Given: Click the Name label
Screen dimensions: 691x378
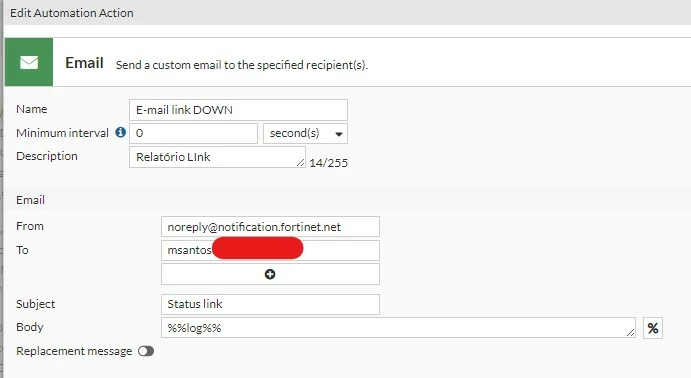Looking at the screenshot, I should (32, 109).
